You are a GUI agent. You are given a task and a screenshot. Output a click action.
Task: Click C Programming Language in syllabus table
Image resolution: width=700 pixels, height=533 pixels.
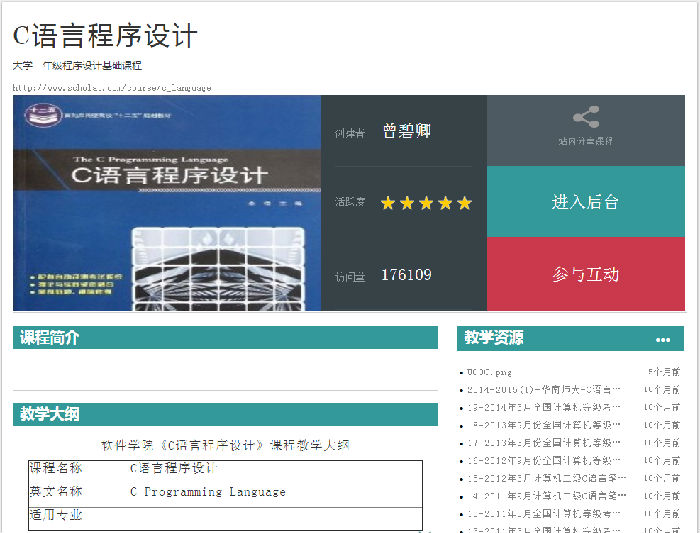pos(207,492)
